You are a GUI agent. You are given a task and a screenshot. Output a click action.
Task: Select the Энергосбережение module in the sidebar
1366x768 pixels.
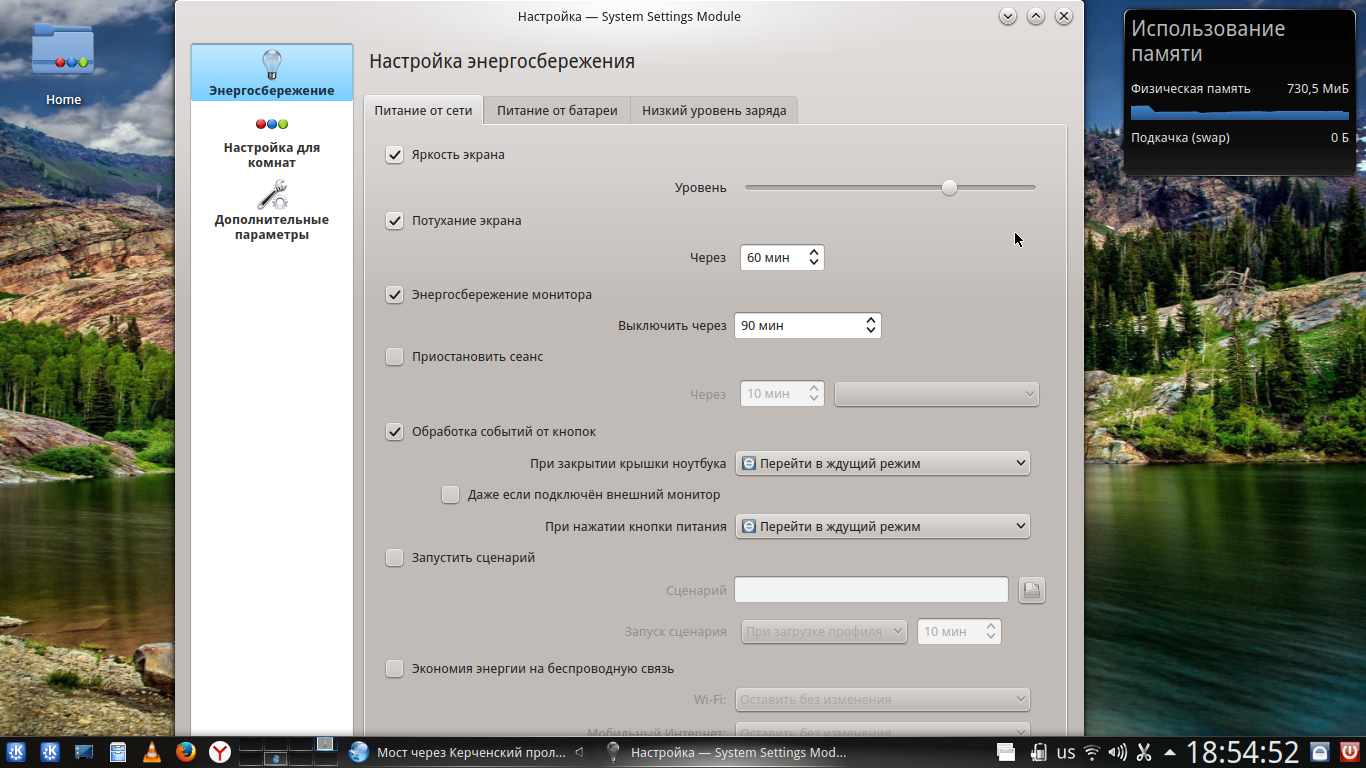[x=272, y=72]
